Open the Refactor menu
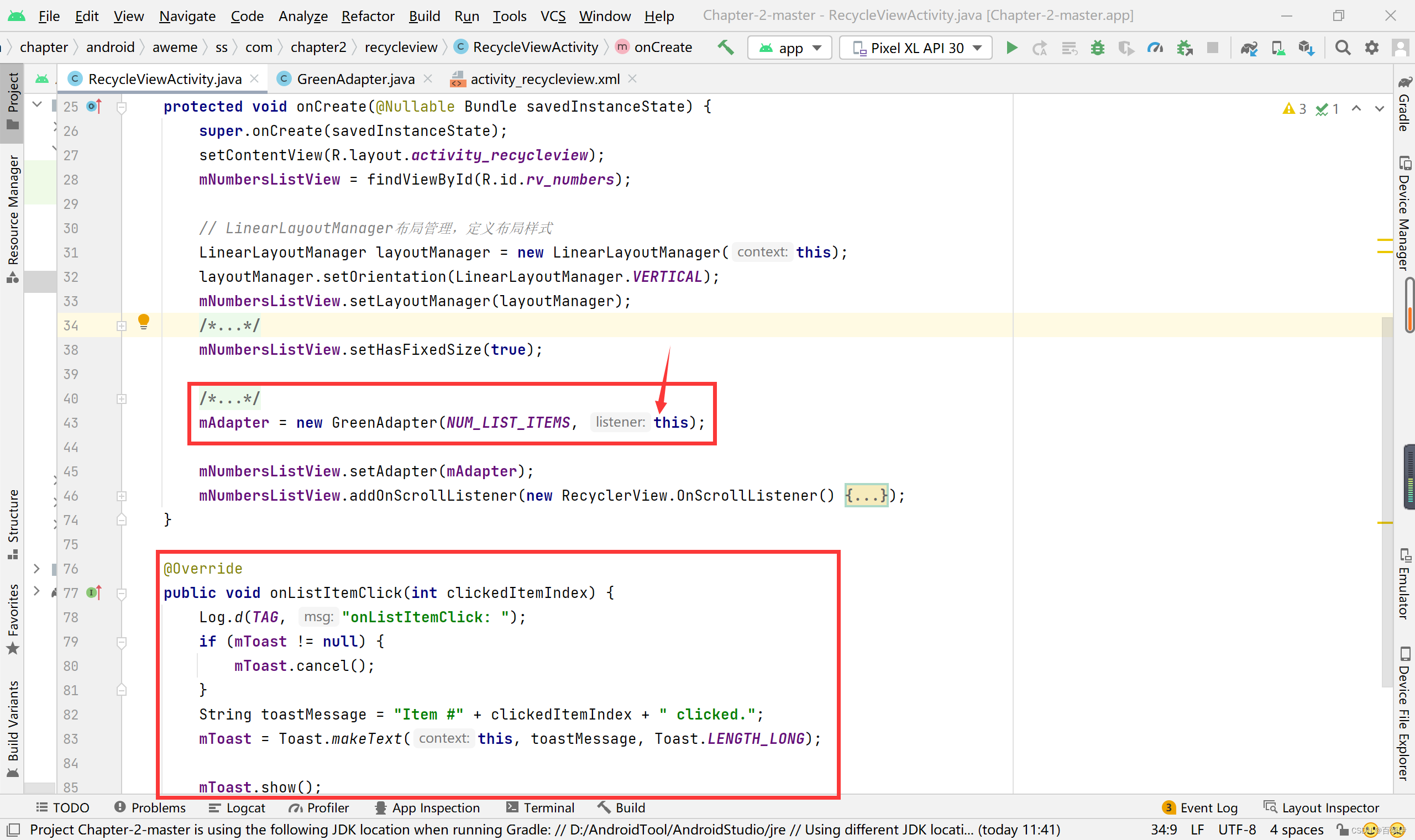 tap(368, 16)
